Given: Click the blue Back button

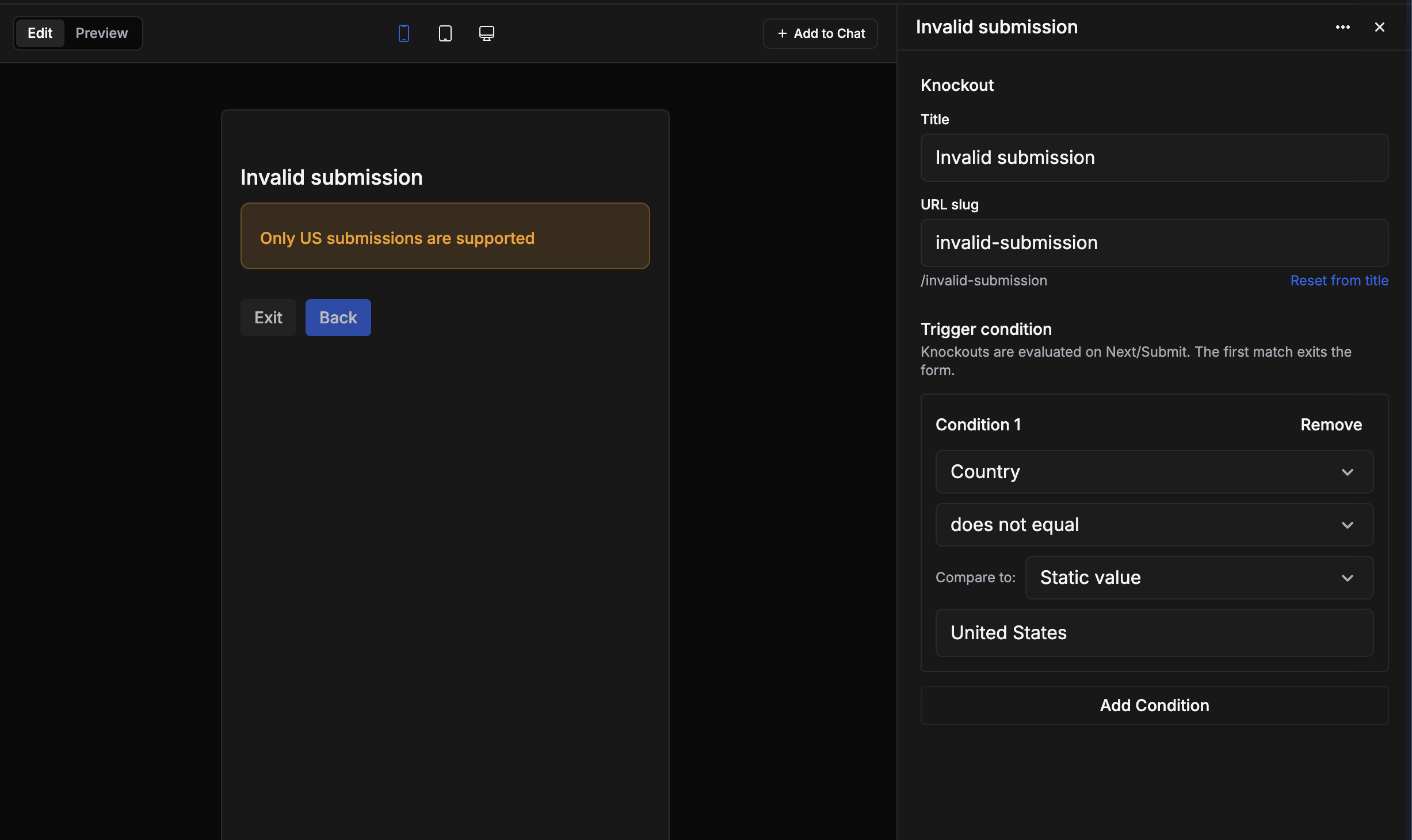Looking at the screenshot, I should (338, 318).
